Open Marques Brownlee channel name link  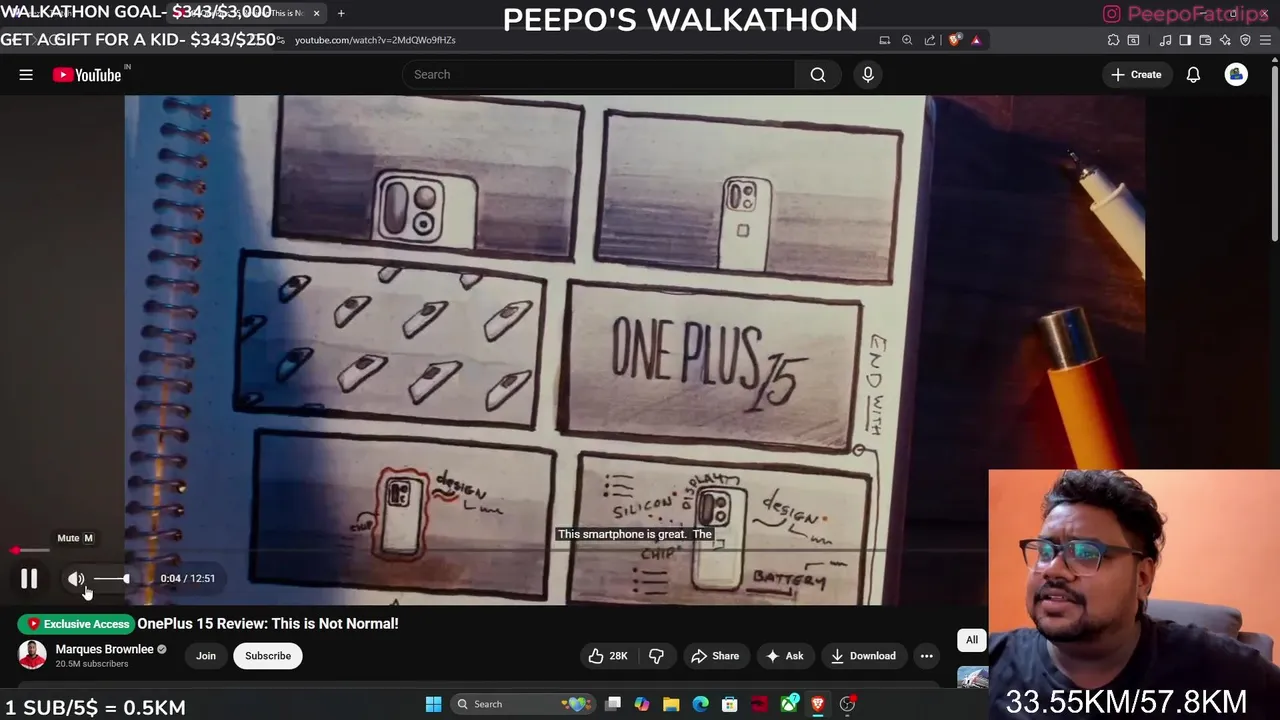[104, 649]
